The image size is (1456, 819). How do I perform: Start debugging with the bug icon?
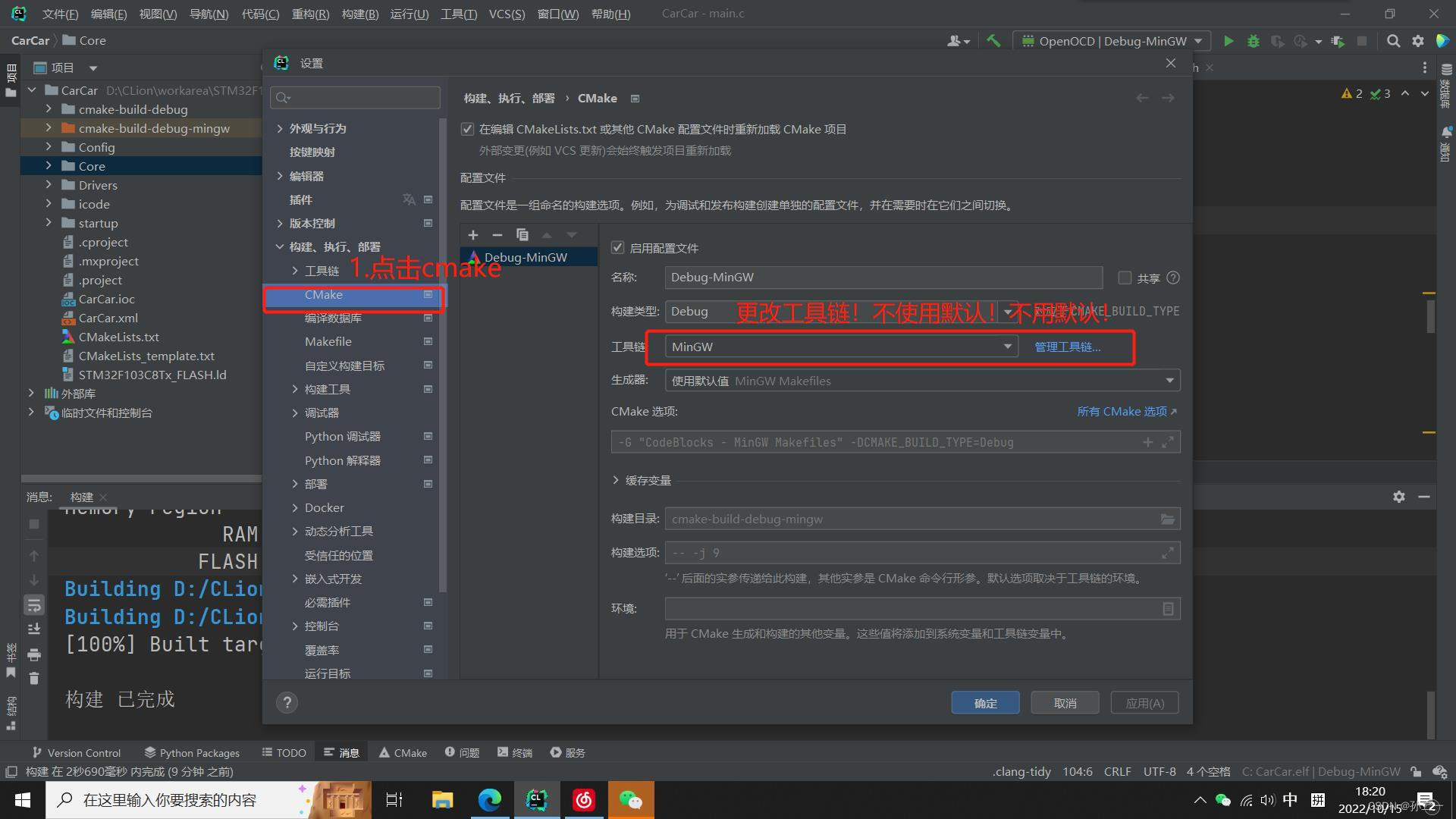tap(1253, 41)
